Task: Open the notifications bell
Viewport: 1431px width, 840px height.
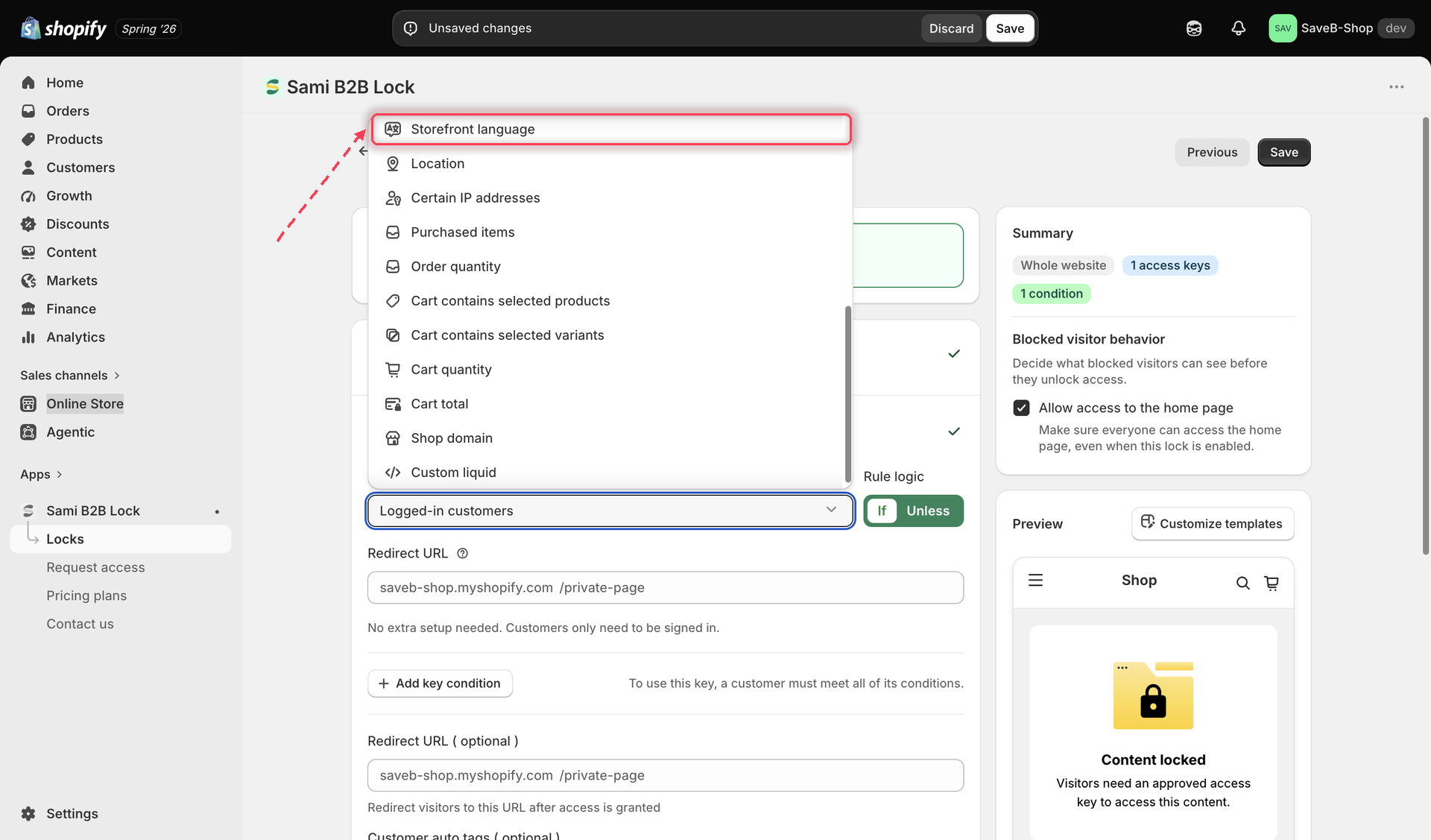Action: (x=1238, y=28)
